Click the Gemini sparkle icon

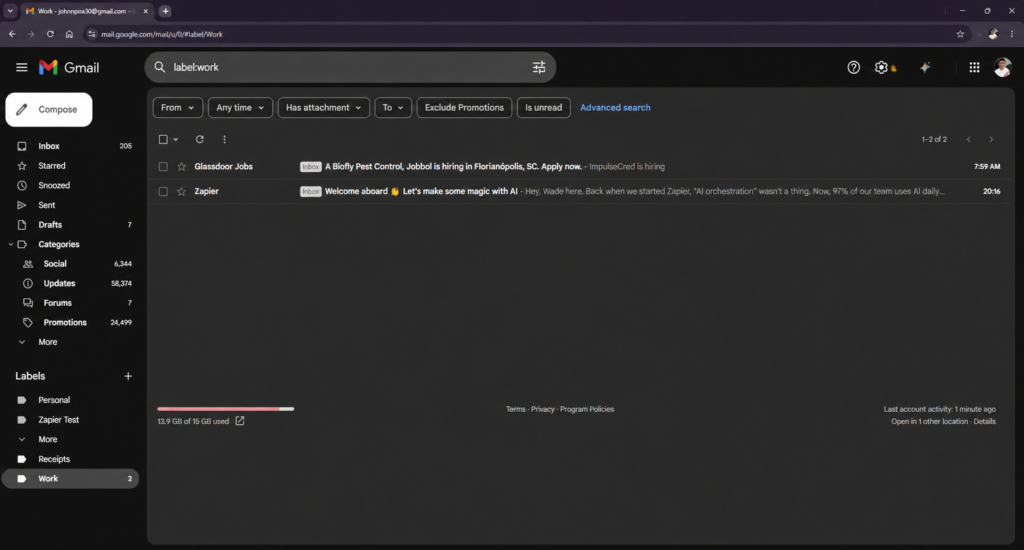point(925,67)
